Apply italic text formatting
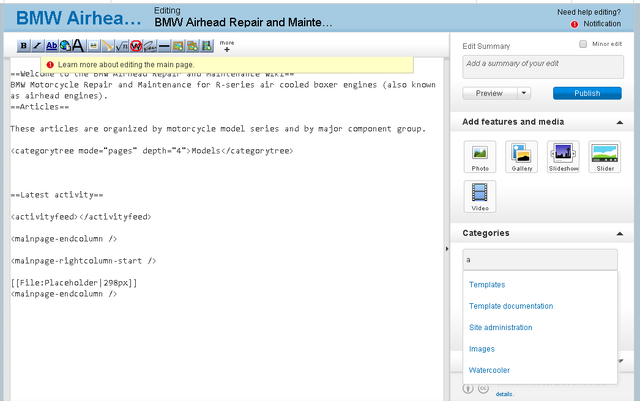 (37, 46)
